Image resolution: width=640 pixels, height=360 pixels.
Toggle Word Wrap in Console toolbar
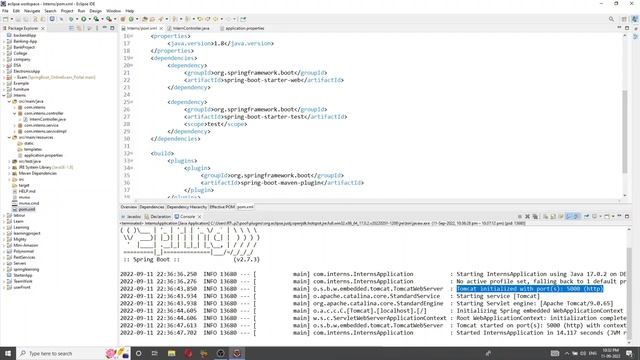[x=561, y=217]
